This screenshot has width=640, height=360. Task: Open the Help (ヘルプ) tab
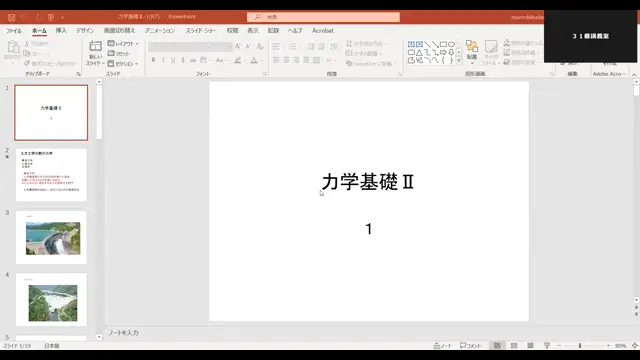tap(295, 31)
